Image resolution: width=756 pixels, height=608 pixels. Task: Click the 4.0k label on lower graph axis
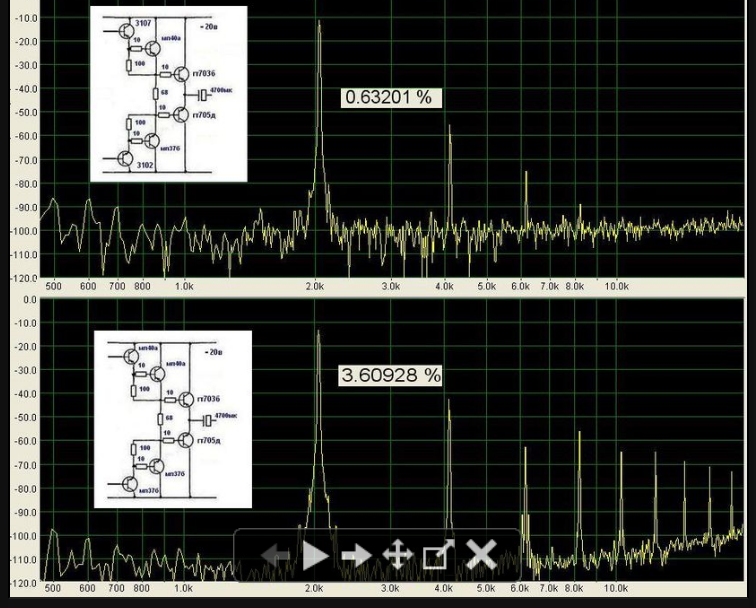pyautogui.click(x=444, y=588)
